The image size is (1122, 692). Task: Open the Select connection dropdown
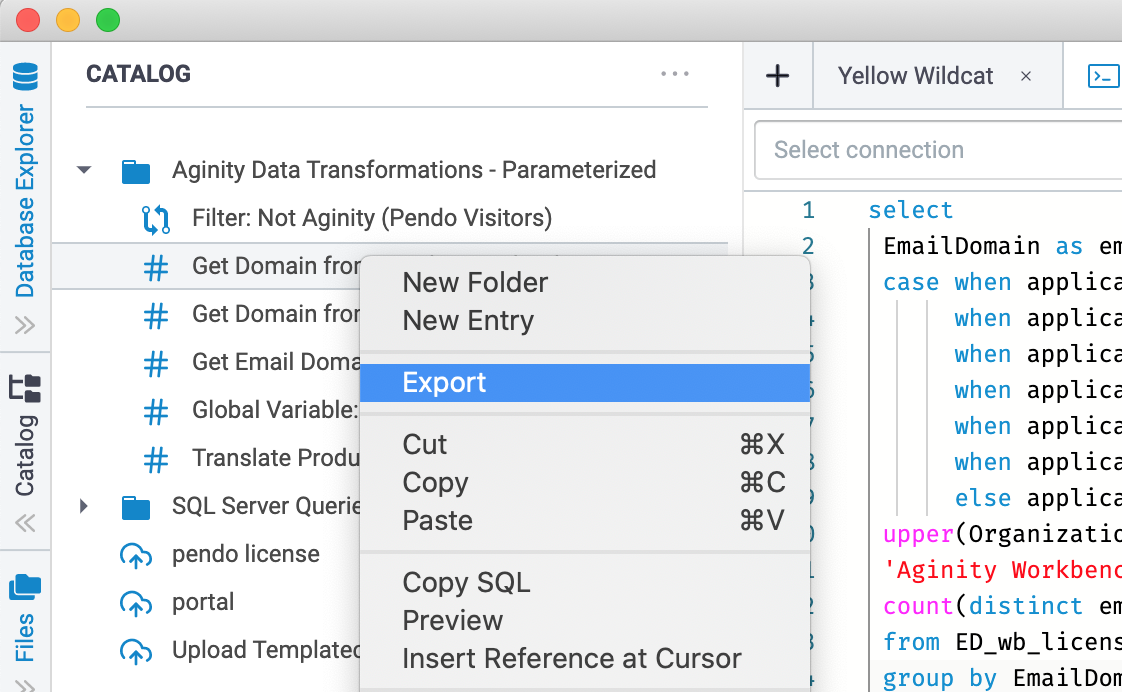(x=937, y=150)
